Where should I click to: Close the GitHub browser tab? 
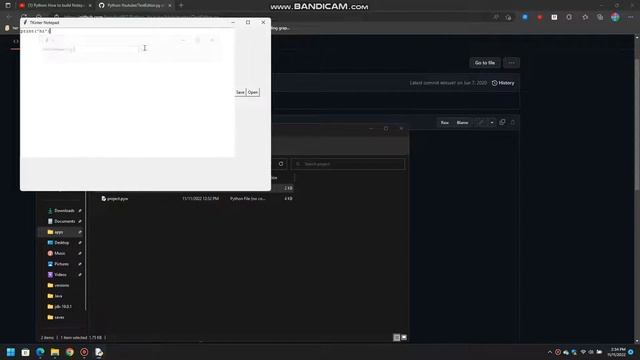(x=170, y=5)
